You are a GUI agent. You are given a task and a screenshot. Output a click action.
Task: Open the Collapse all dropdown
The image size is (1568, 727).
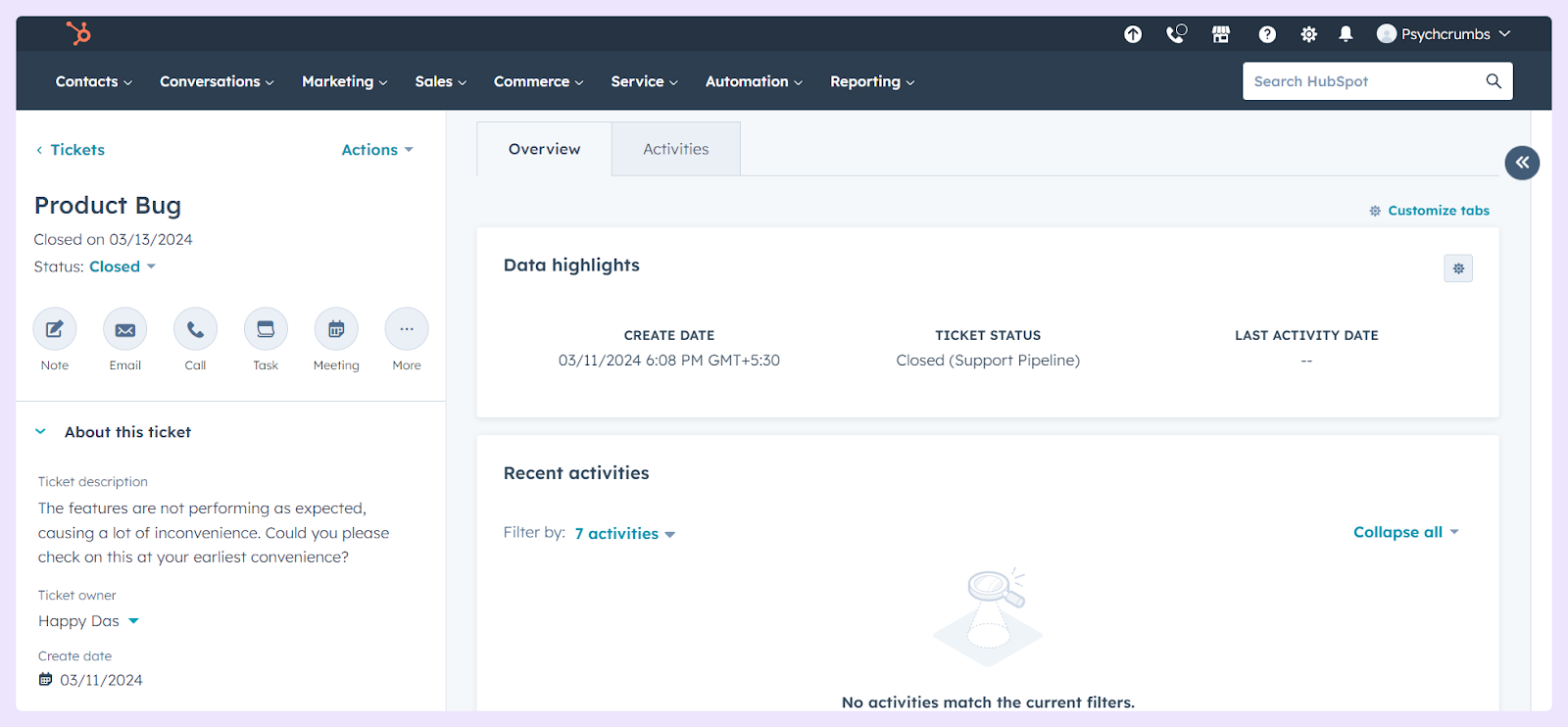point(1406,532)
